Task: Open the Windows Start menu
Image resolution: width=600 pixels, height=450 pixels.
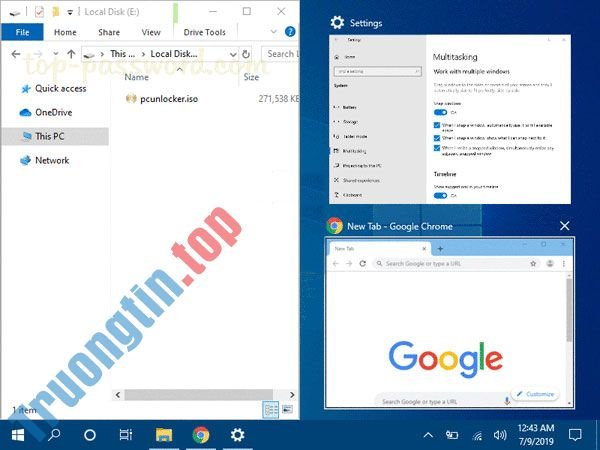Action: [x=18, y=435]
